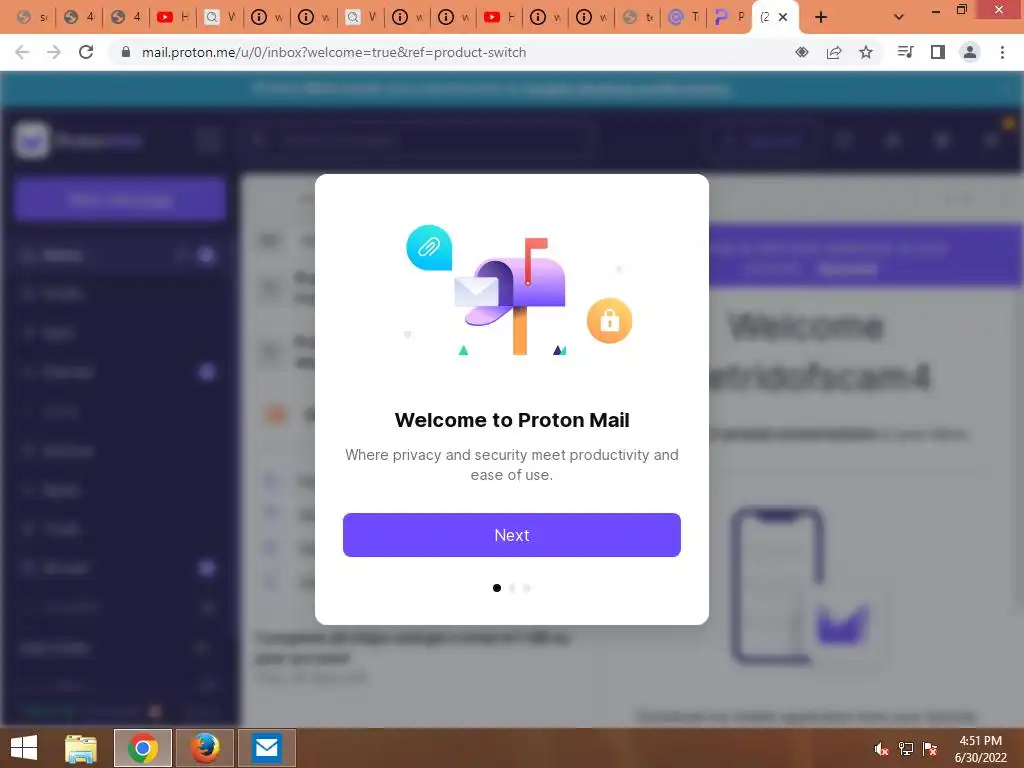
Task: Click the "Where privacy and security meet" description text
Action: click(x=511, y=464)
